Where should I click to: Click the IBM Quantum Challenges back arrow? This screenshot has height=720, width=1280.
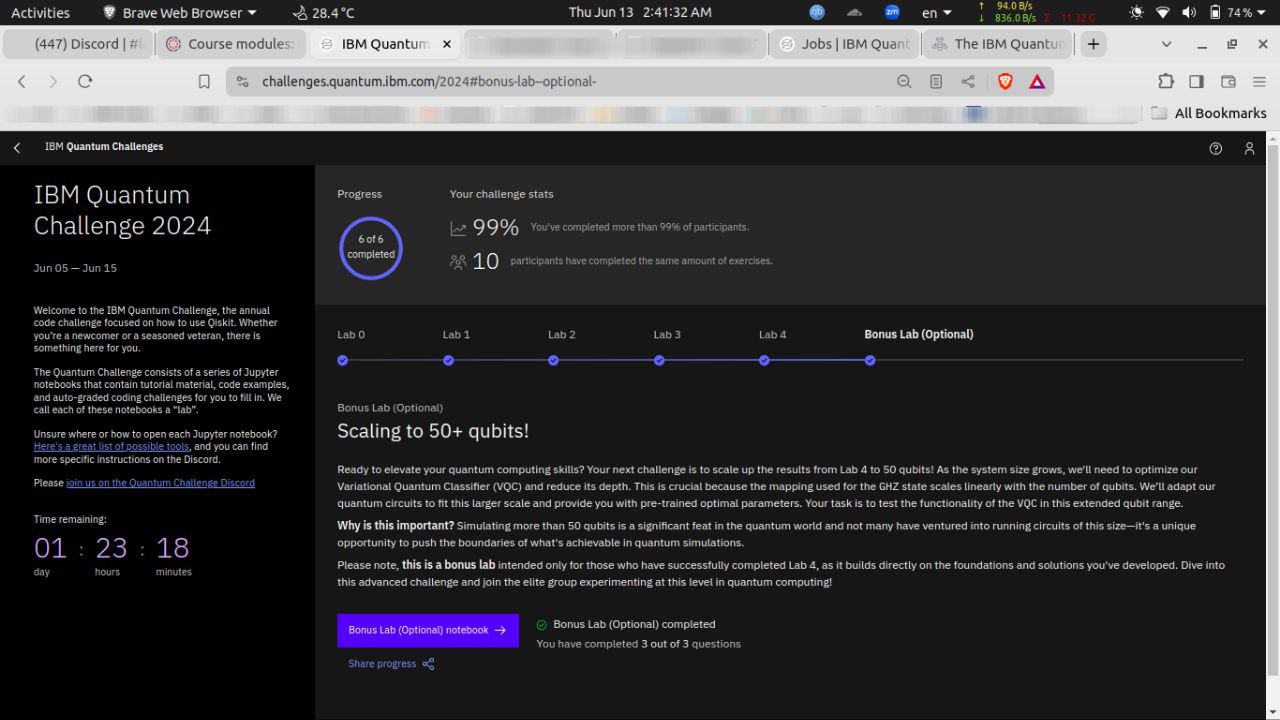pyautogui.click(x=17, y=148)
